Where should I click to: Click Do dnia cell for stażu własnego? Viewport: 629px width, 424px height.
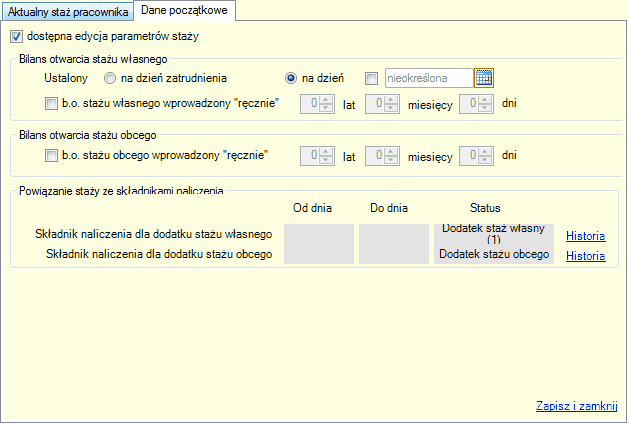[x=394, y=234]
